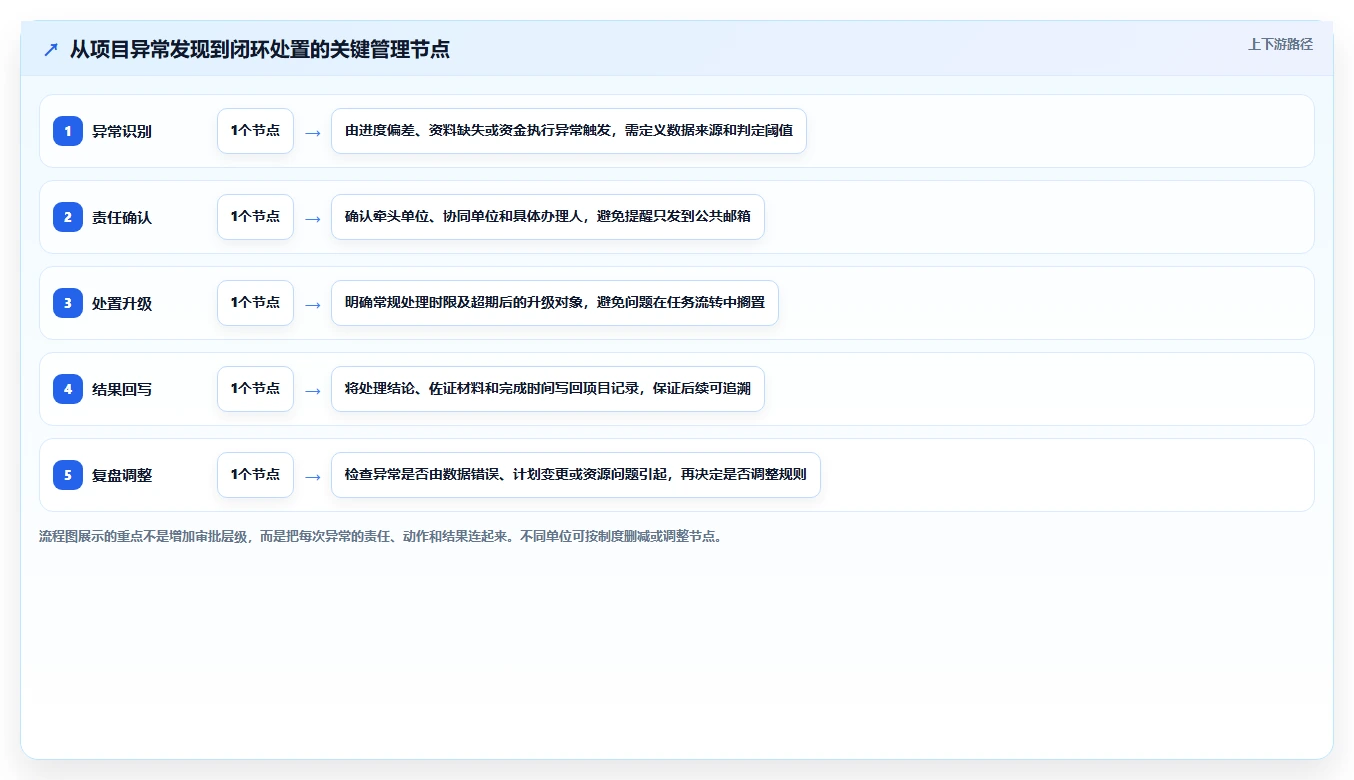The height and width of the screenshot is (780, 1354).
Task: Click the step number 5 badge
Action: click(68, 475)
